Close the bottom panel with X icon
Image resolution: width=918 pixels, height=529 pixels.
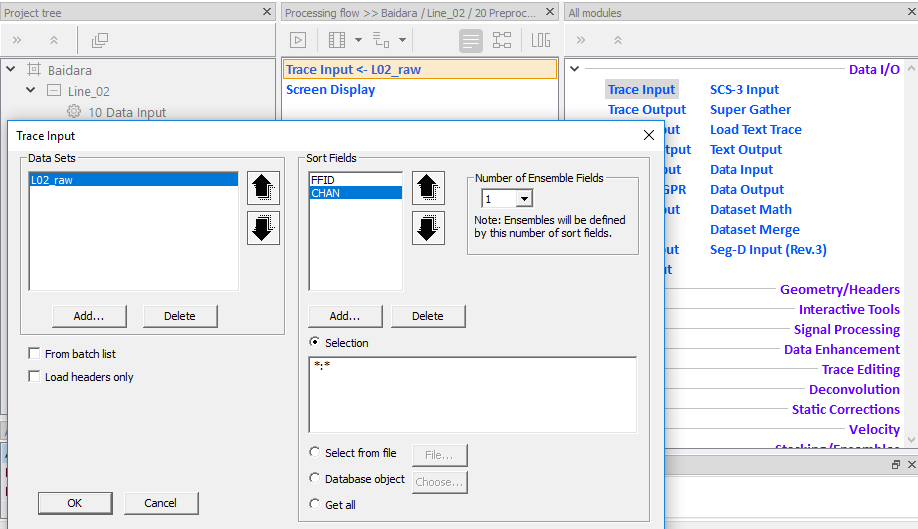[912, 464]
